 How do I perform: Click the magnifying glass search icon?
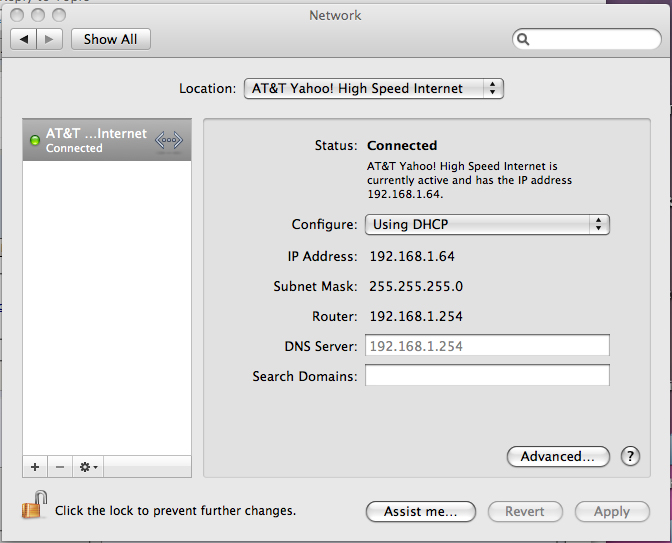pyautogui.click(x=523, y=39)
